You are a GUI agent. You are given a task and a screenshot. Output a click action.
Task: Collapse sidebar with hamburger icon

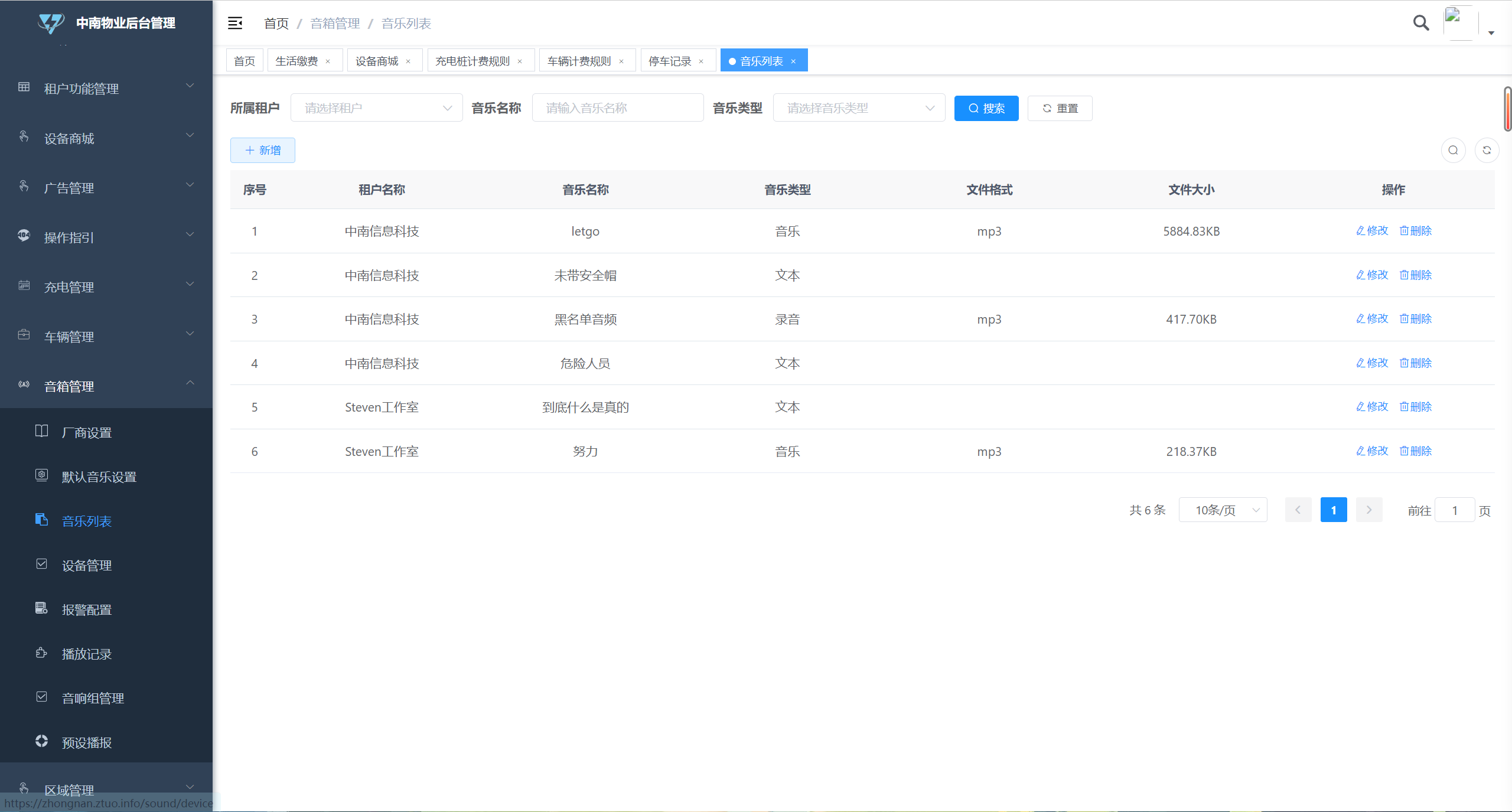(235, 23)
